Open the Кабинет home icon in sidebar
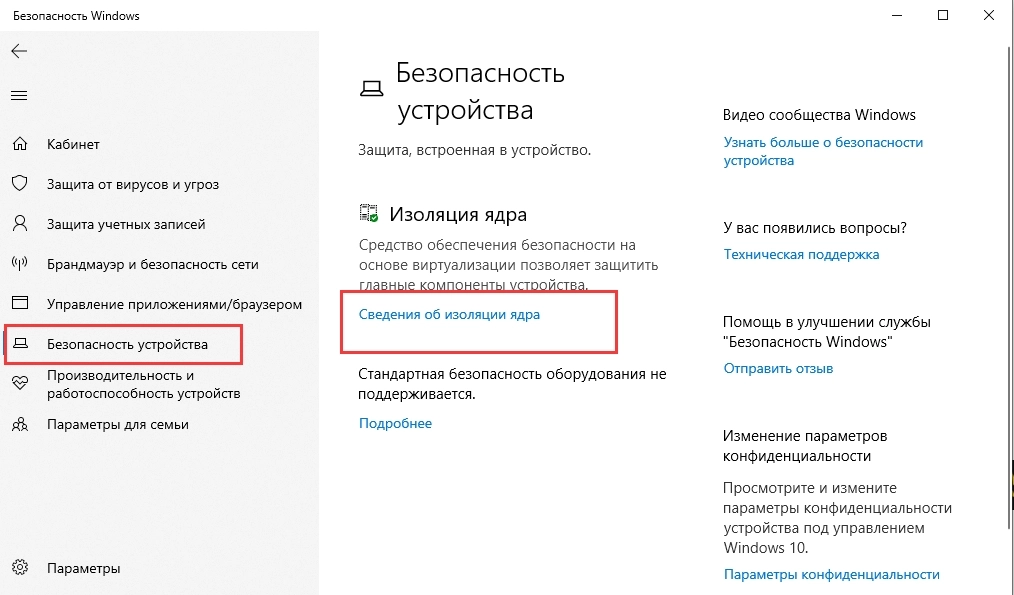The image size is (1014, 595). click(18, 143)
